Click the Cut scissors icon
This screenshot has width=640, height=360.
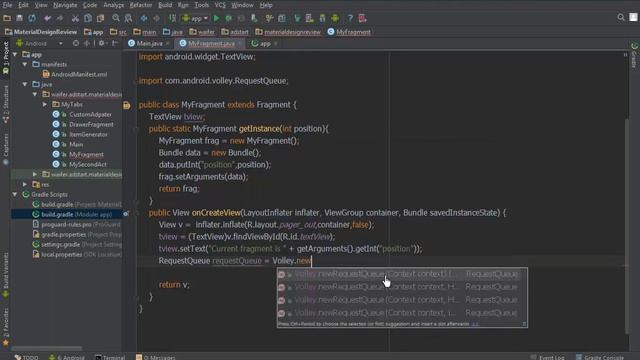click(75, 18)
